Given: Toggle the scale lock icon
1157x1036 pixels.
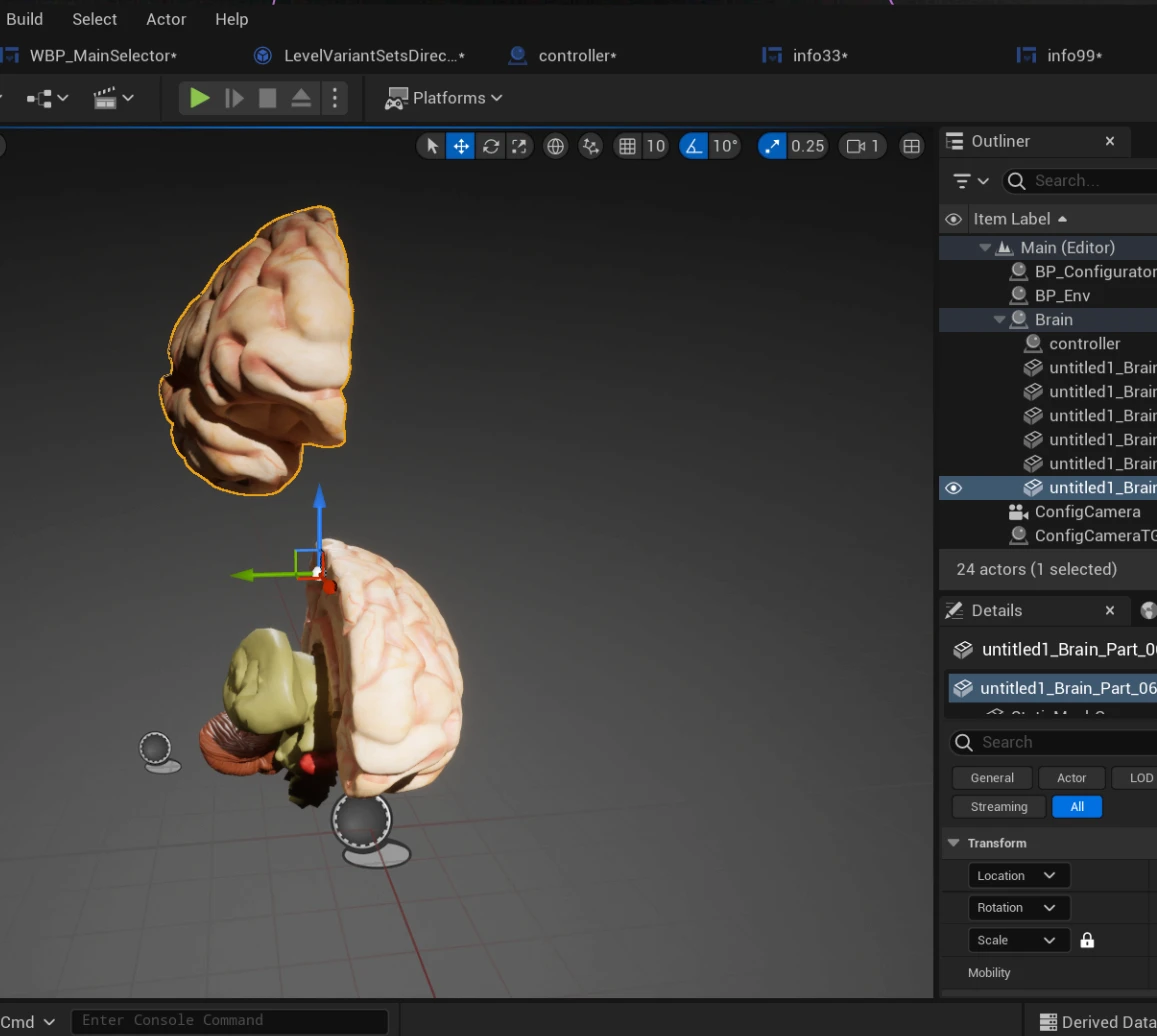Looking at the screenshot, I should (1087, 940).
